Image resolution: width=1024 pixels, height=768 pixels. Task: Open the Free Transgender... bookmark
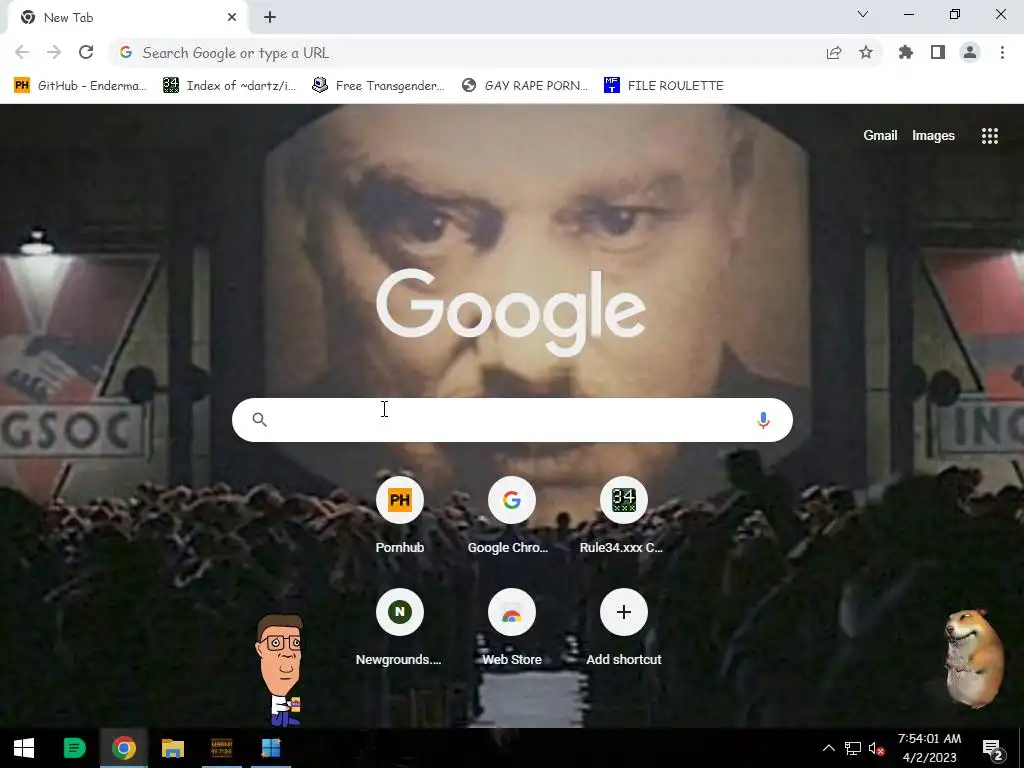(x=379, y=86)
